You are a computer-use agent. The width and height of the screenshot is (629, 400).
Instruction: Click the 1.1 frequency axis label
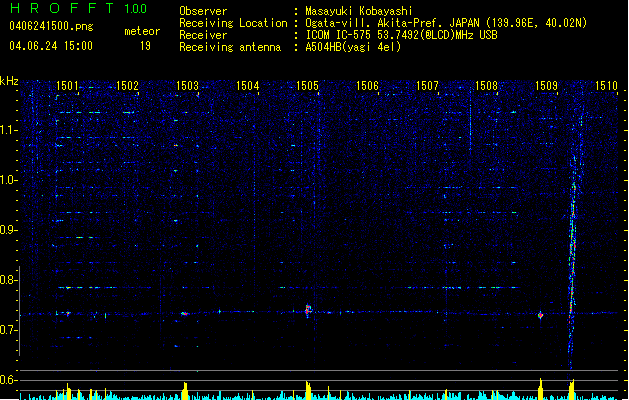[x=8, y=130]
